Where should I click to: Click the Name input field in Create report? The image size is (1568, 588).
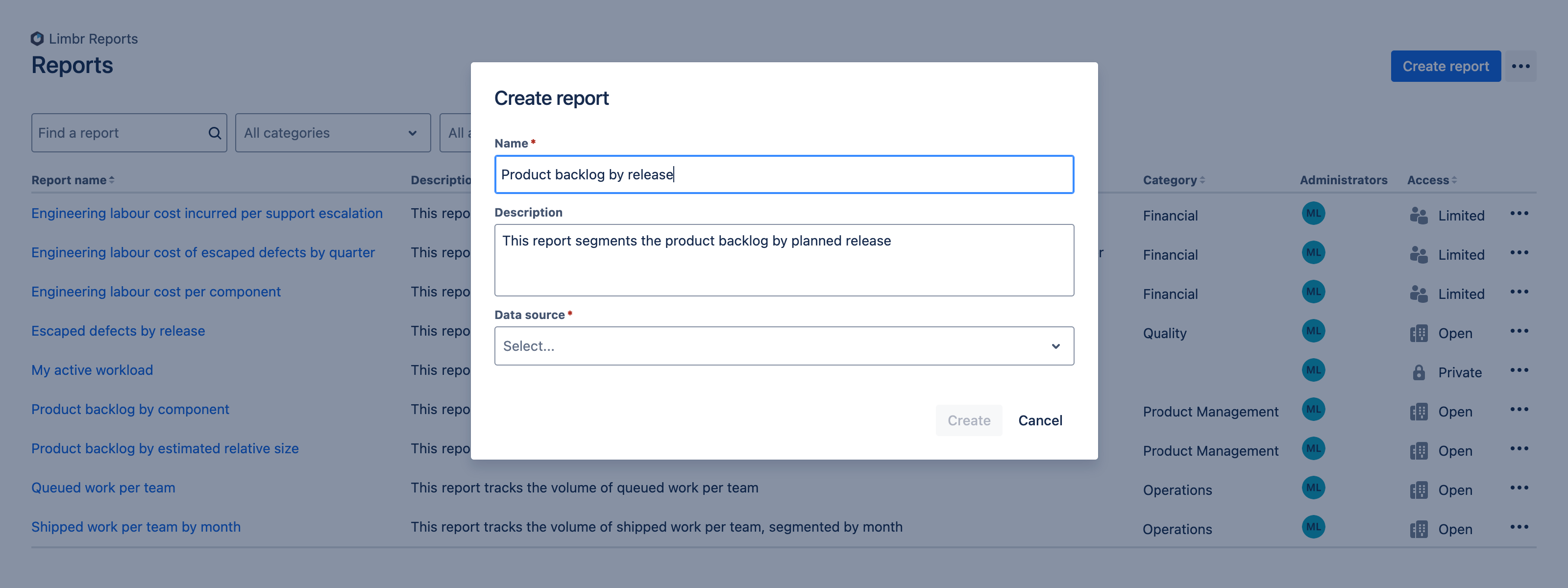(784, 174)
